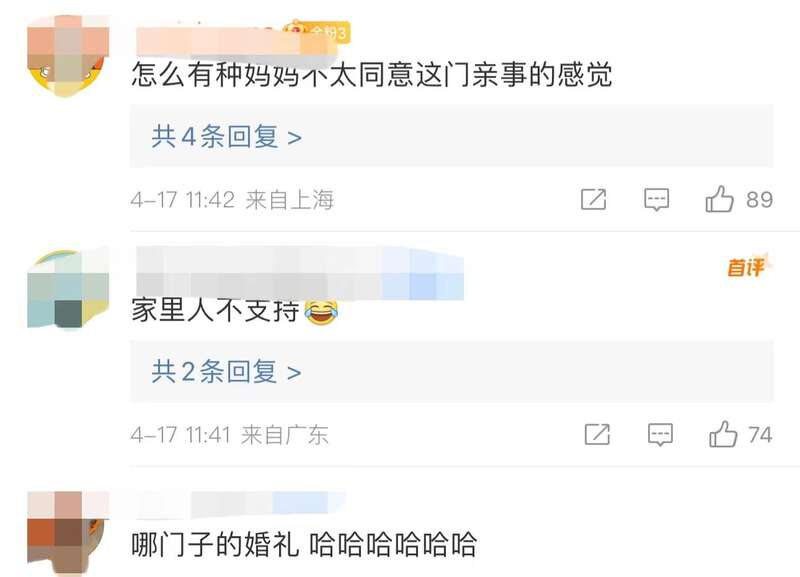This screenshot has height=577, width=800.
Task: Reply to the Guangdong comment via bubble icon
Action: 660,435
